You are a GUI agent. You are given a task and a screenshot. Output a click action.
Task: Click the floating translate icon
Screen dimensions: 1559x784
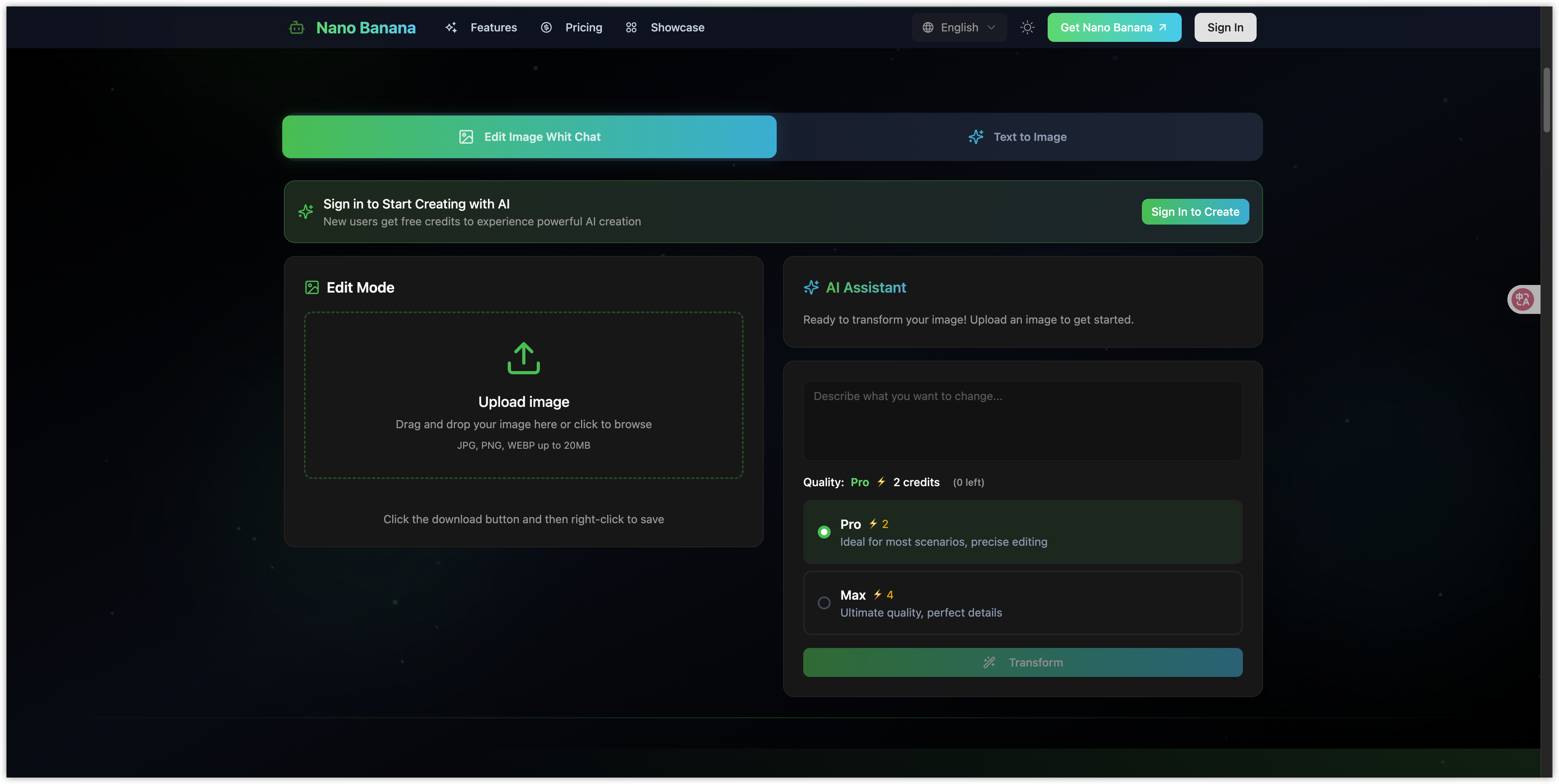pos(1522,299)
